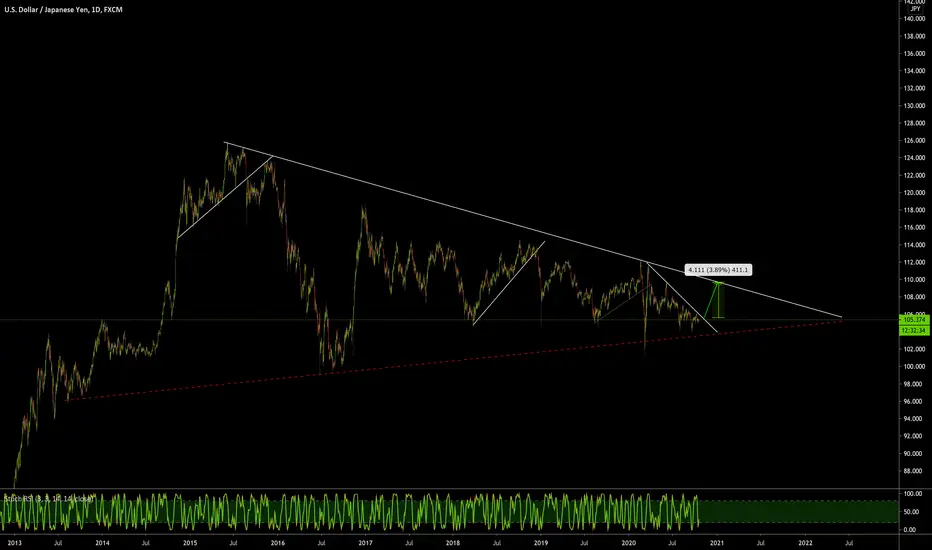932x550 pixels.
Task: Click the 102.000 price axis label
Action: click(914, 349)
